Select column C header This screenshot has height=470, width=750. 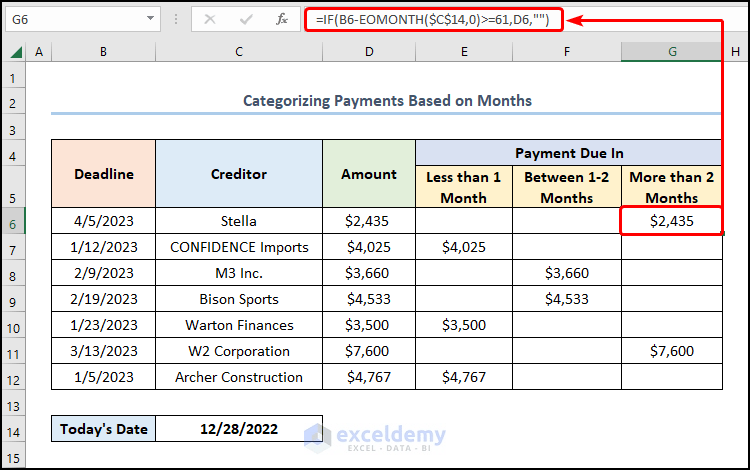(239, 52)
